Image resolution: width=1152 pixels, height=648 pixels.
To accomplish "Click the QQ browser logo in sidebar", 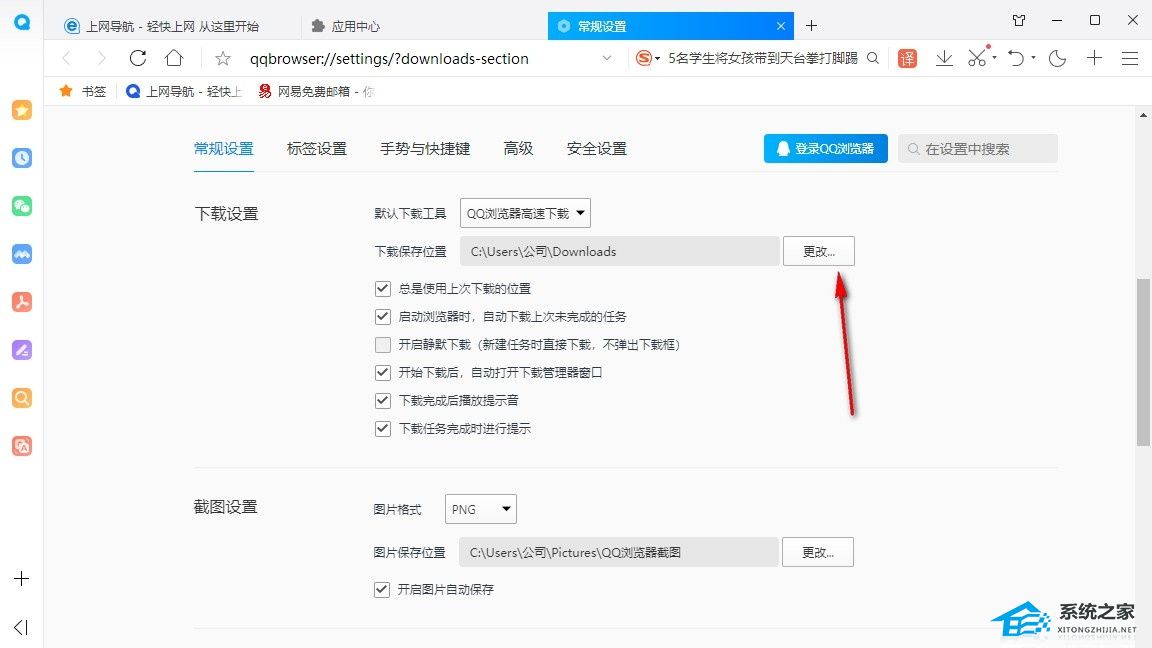I will [22, 22].
